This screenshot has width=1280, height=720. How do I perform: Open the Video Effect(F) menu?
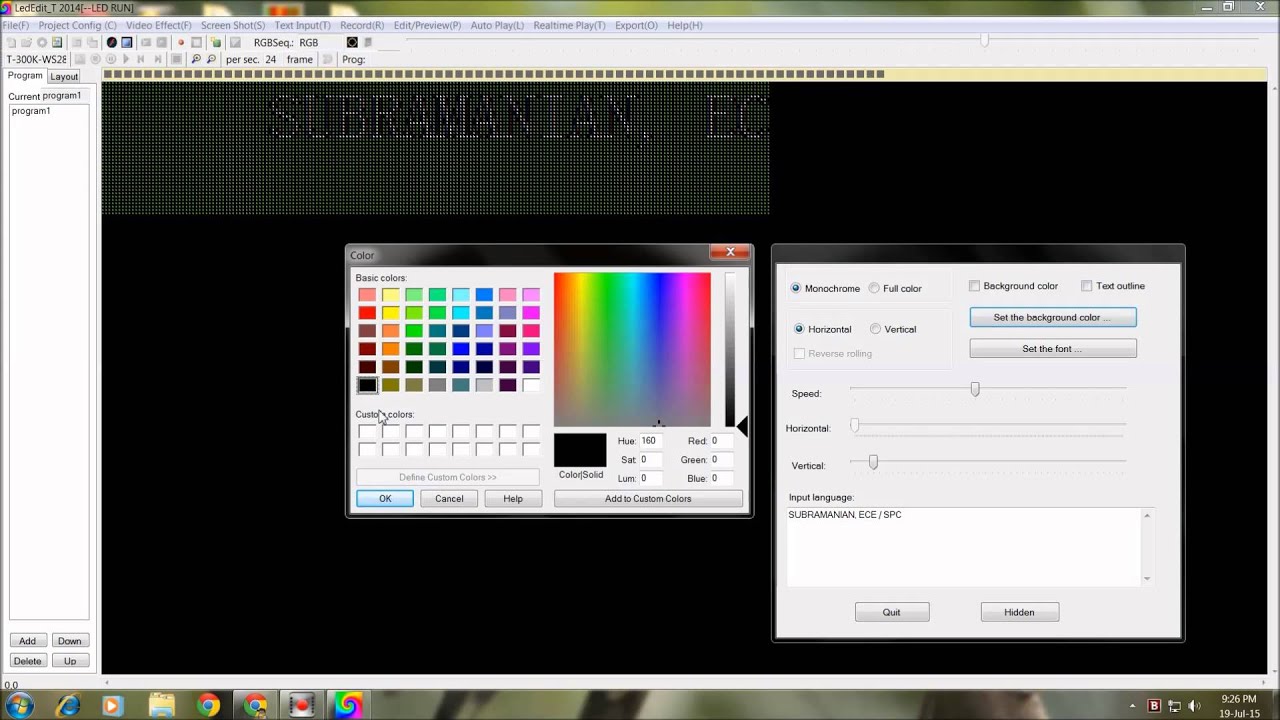coord(158,25)
